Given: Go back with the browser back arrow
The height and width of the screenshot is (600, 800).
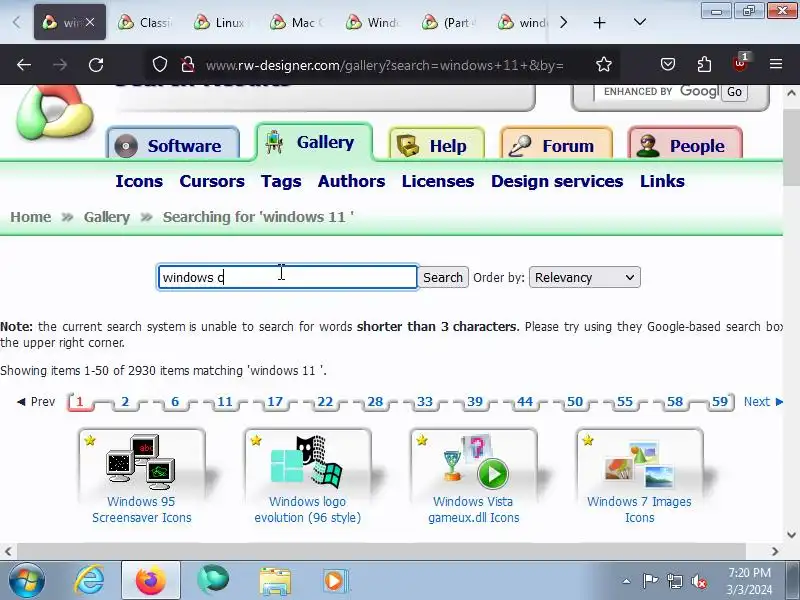Looking at the screenshot, I should [x=23, y=65].
